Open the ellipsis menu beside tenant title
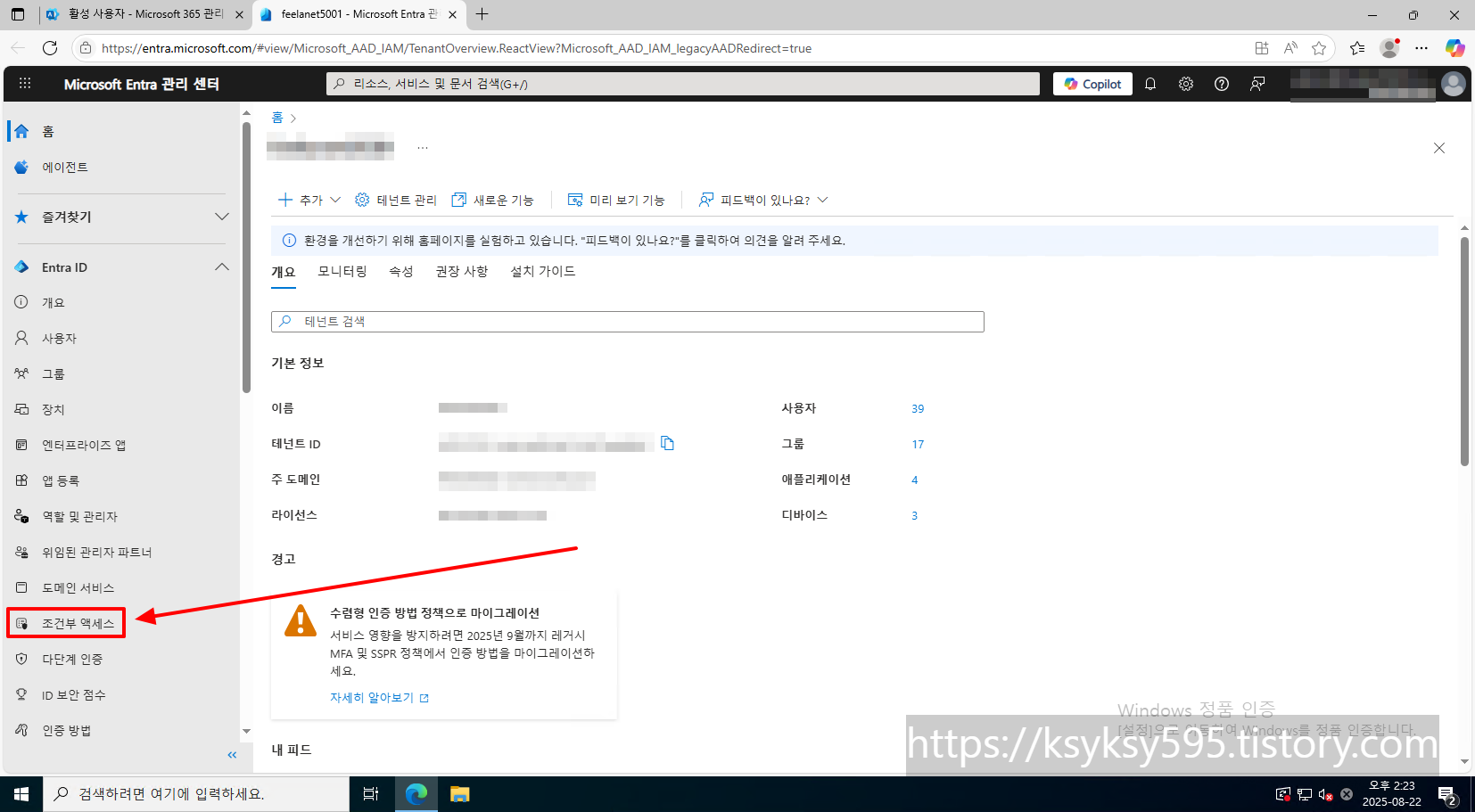 pyautogui.click(x=423, y=147)
